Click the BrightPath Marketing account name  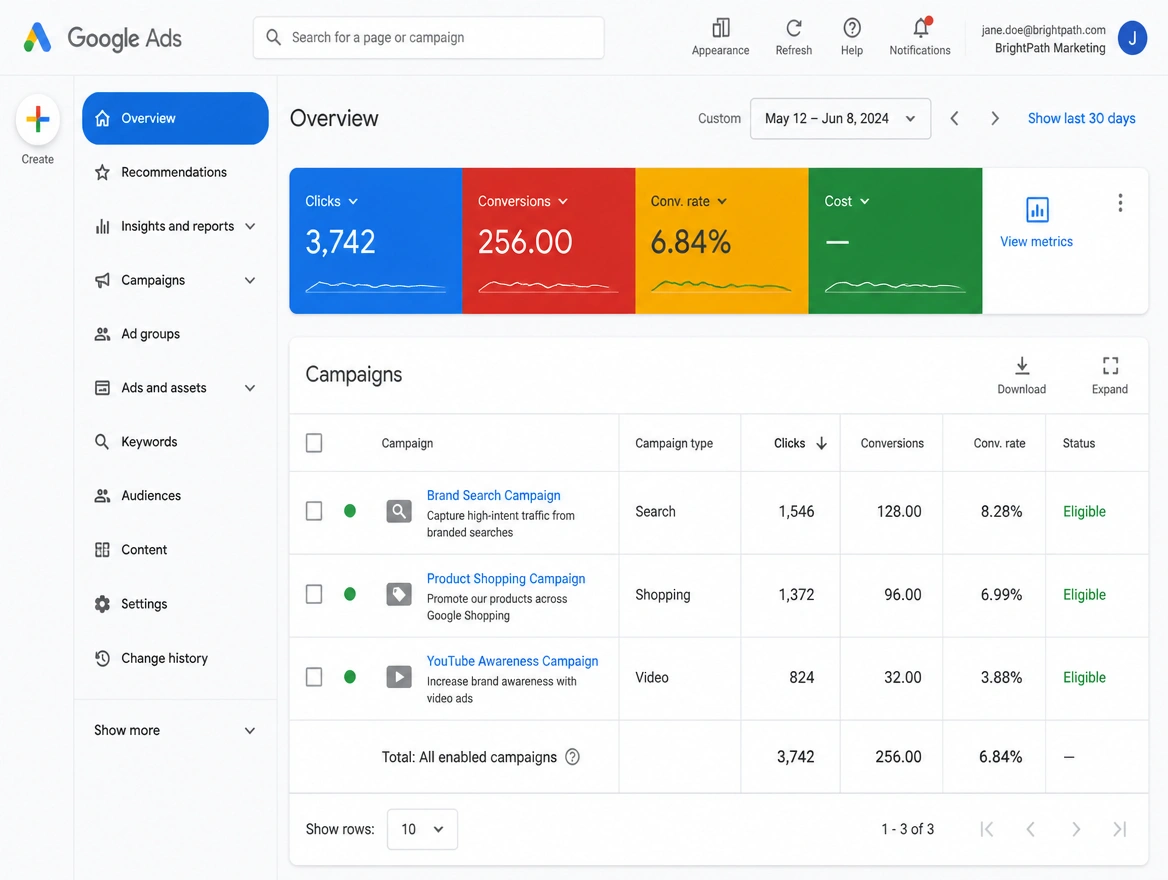1050,48
